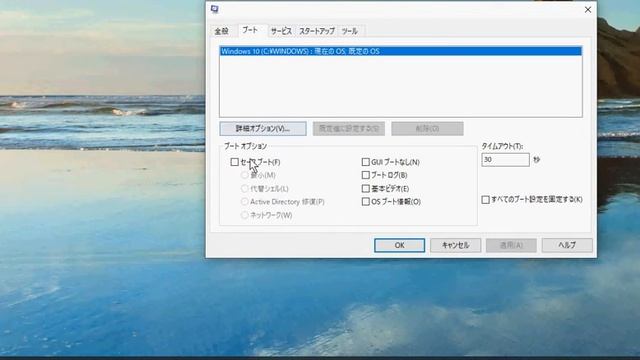
Task: Open 詳細オプション(V)... advanced options
Action: [263, 129]
